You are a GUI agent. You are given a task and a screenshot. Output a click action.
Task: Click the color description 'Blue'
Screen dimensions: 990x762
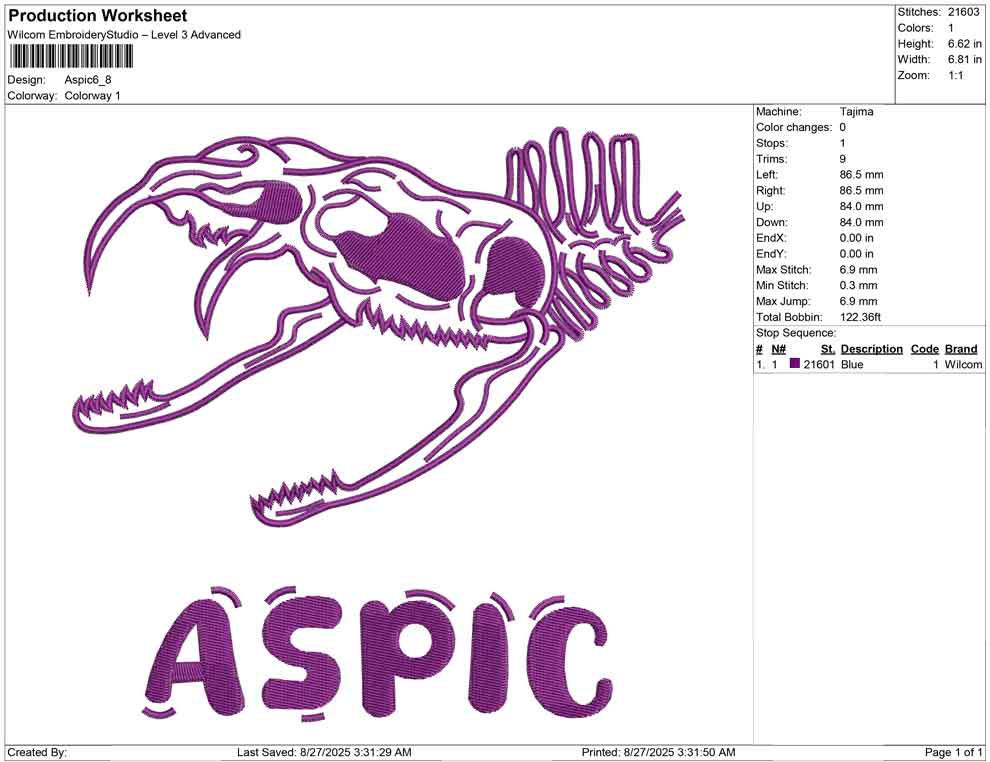pos(852,364)
